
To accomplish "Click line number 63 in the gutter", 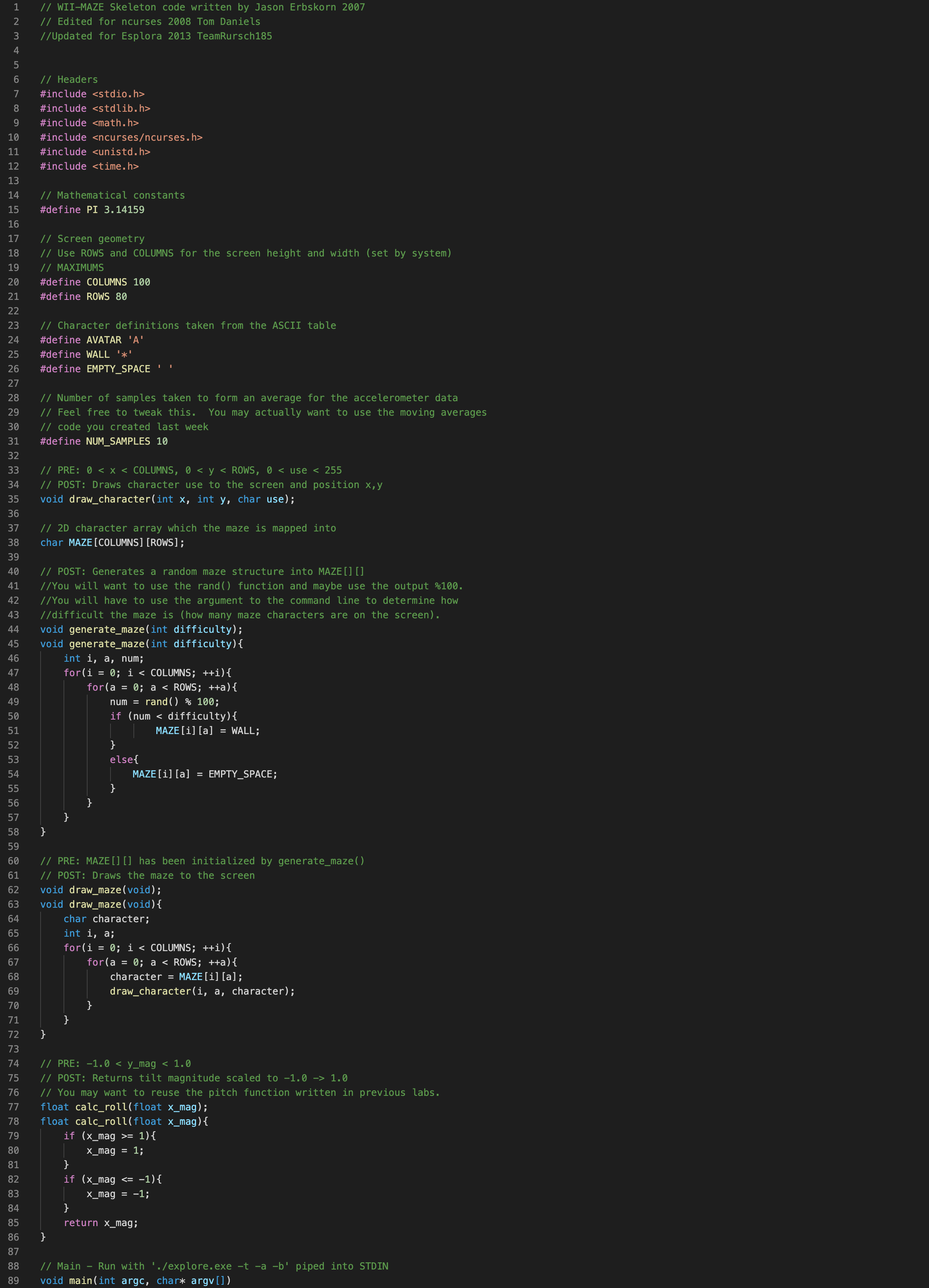I will [14, 904].
